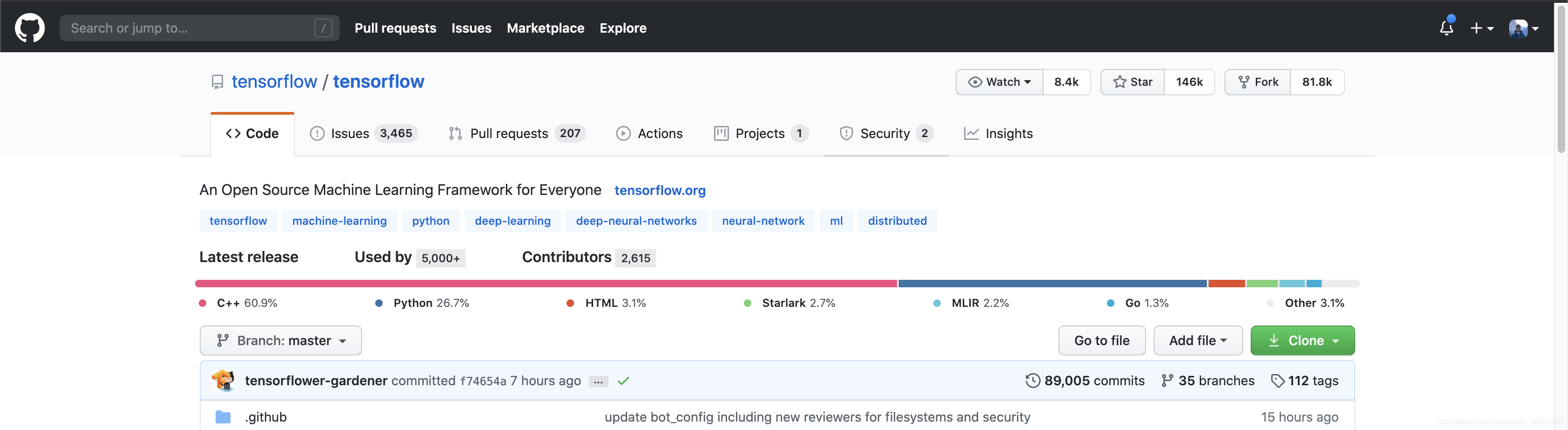The image size is (1568, 430).
Task: Click the branches count icon
Action: point(1167,381)
